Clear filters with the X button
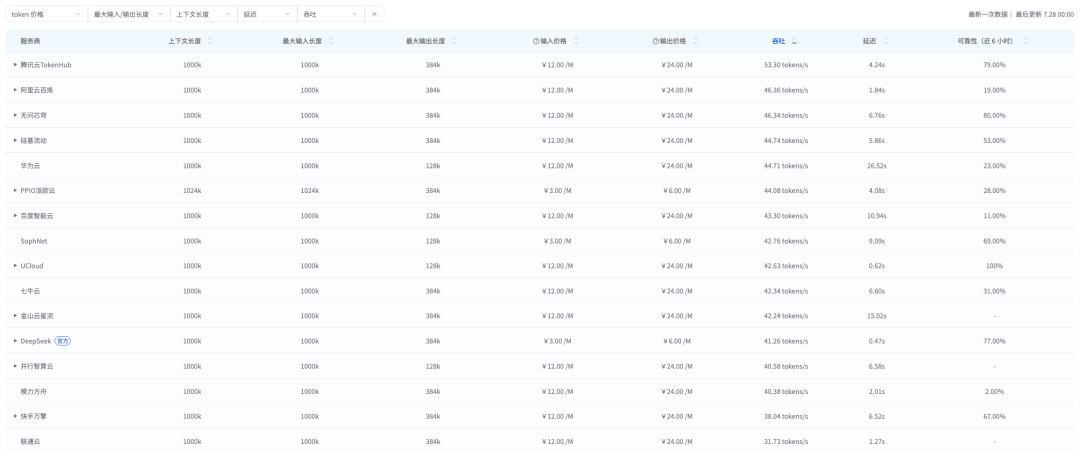 (374, 14)
